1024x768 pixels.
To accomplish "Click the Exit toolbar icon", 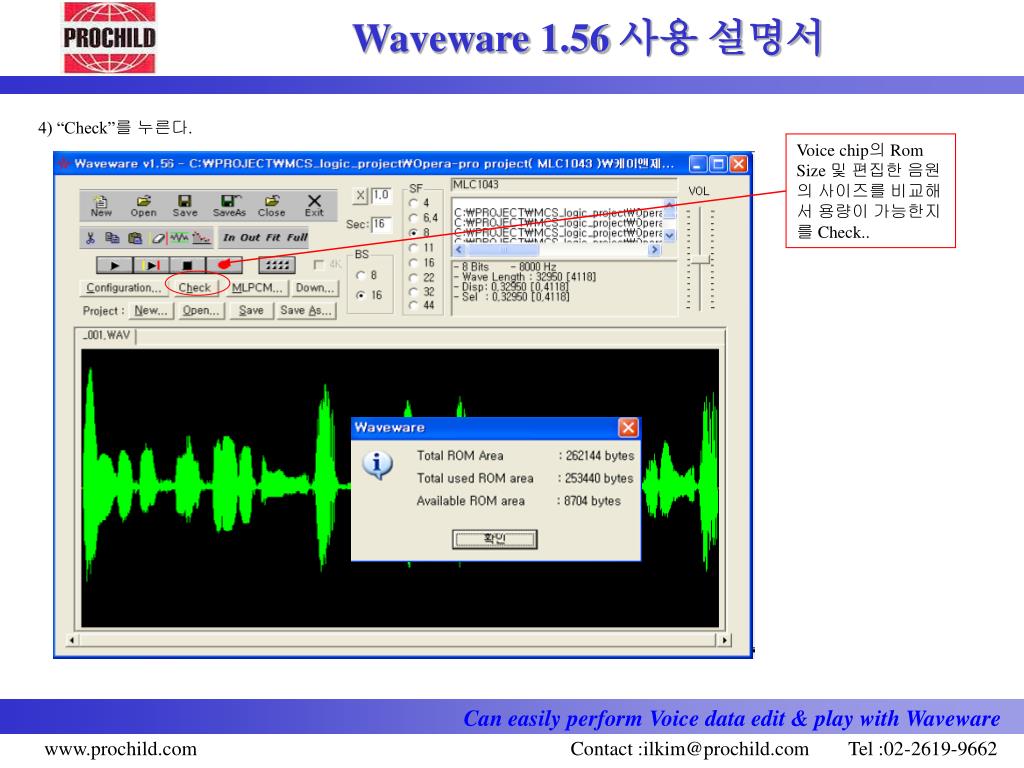I will 314,206.
